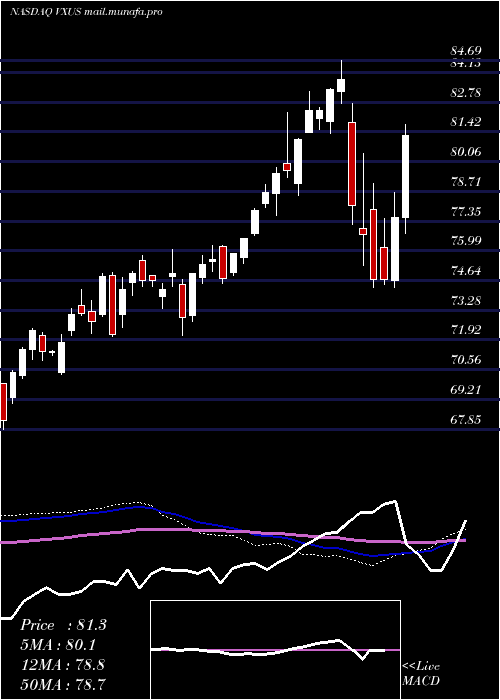Select the 74.64 price axis label
This screenshot has width=500, height=700.
(466, 271)
